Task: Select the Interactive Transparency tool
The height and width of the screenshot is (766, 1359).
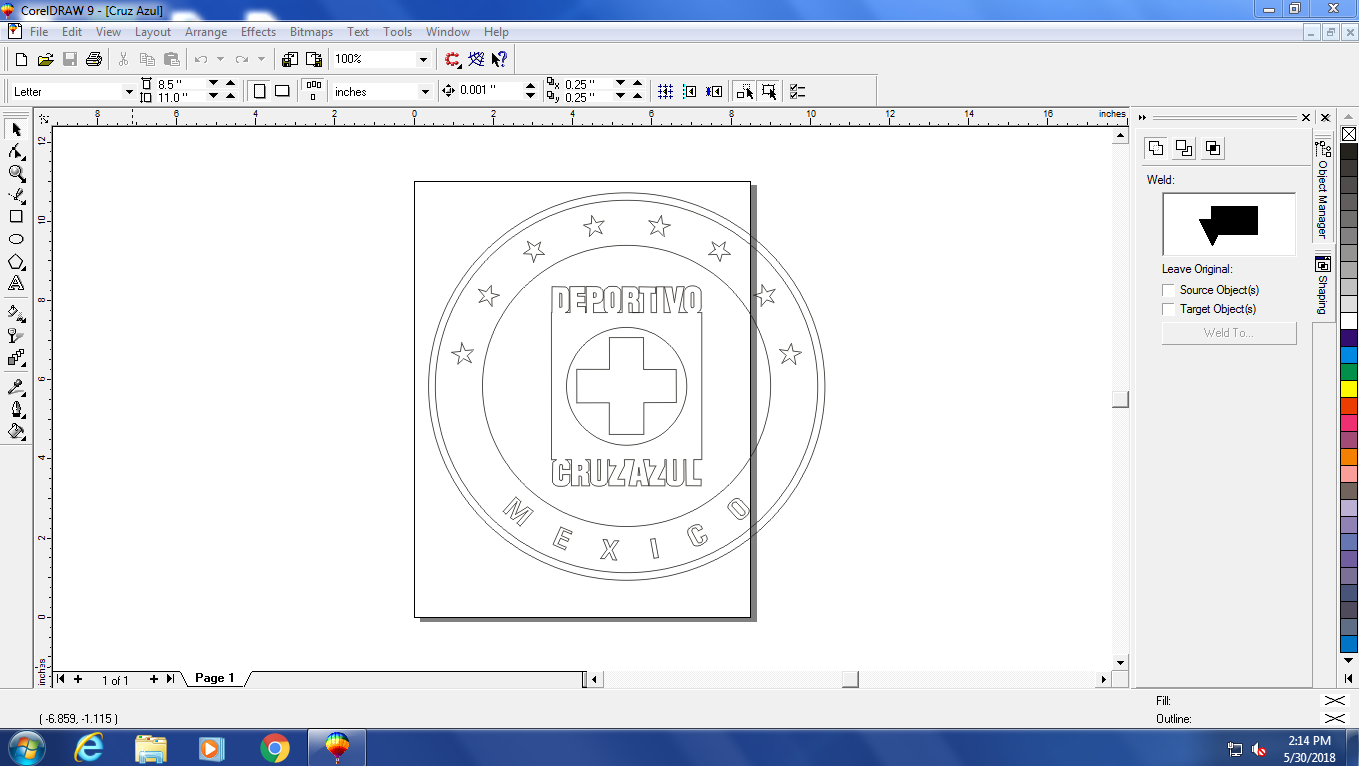Action: 16,335
